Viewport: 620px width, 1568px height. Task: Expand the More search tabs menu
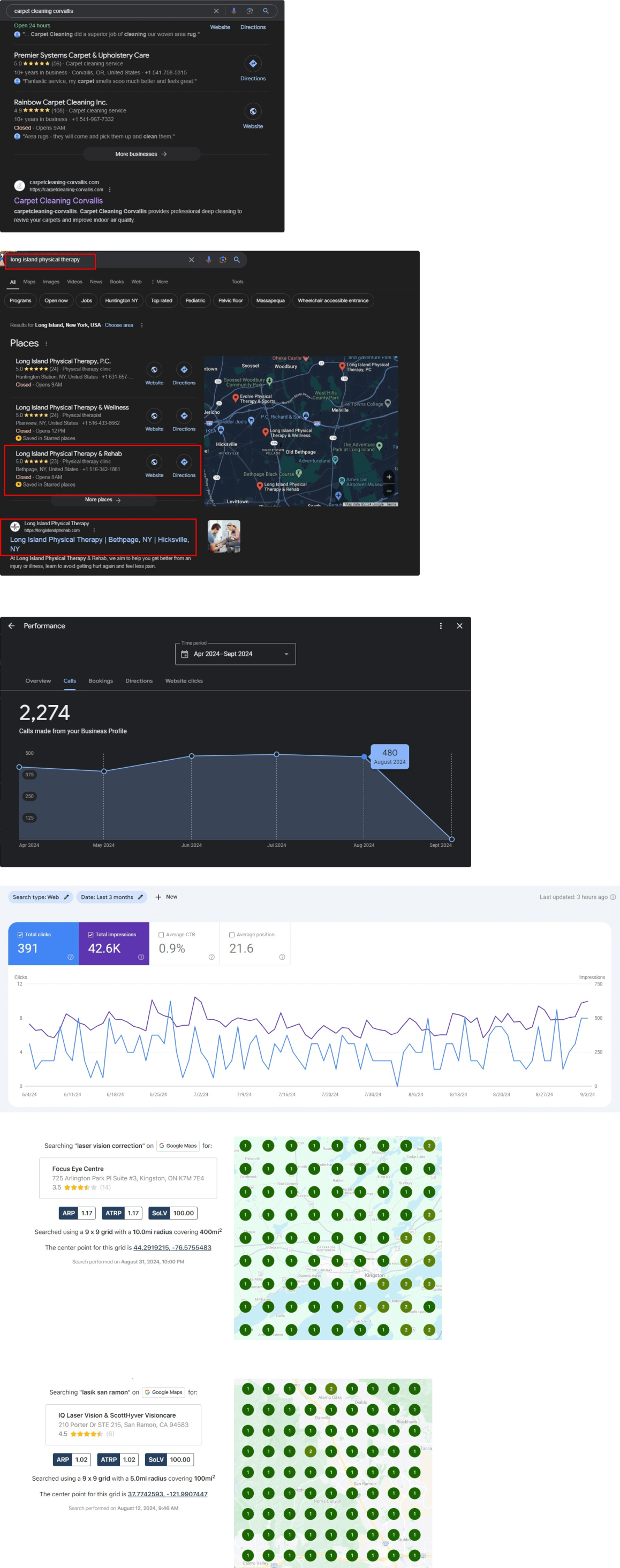pyautogui.click(x=160, y=282)
